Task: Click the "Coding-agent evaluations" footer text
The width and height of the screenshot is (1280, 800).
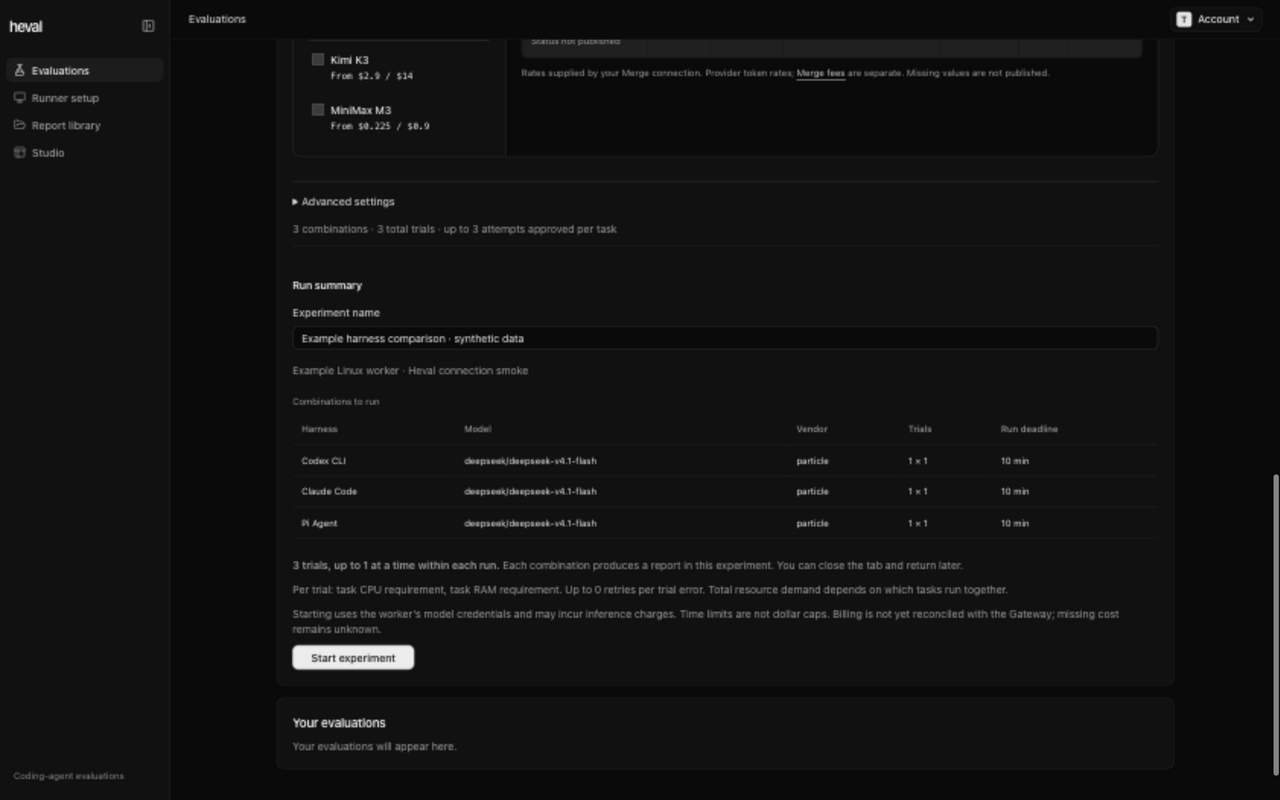Action: 69,776
